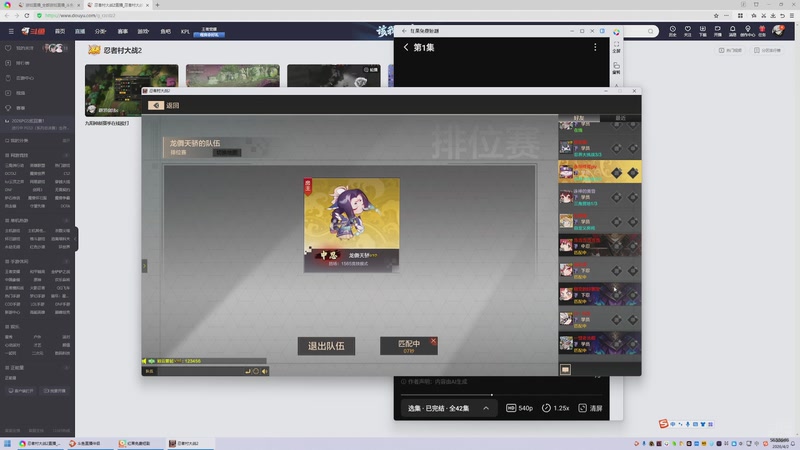Open the follow heart icon in header
This screenshot has height=450, width=800.
coord(687,31)
